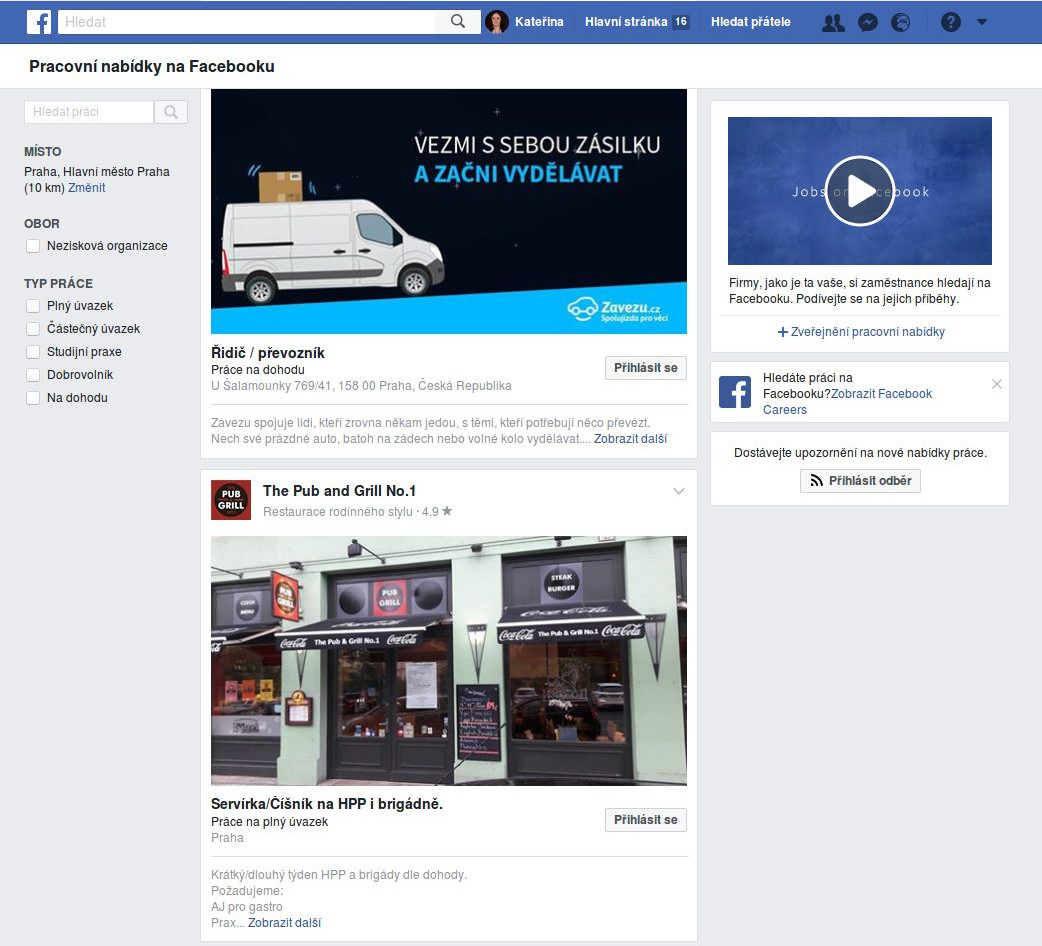1042x946 pixels.
Task: Click the RSS icon on Přihlásit odběr
Action: (x=817, y=481)
